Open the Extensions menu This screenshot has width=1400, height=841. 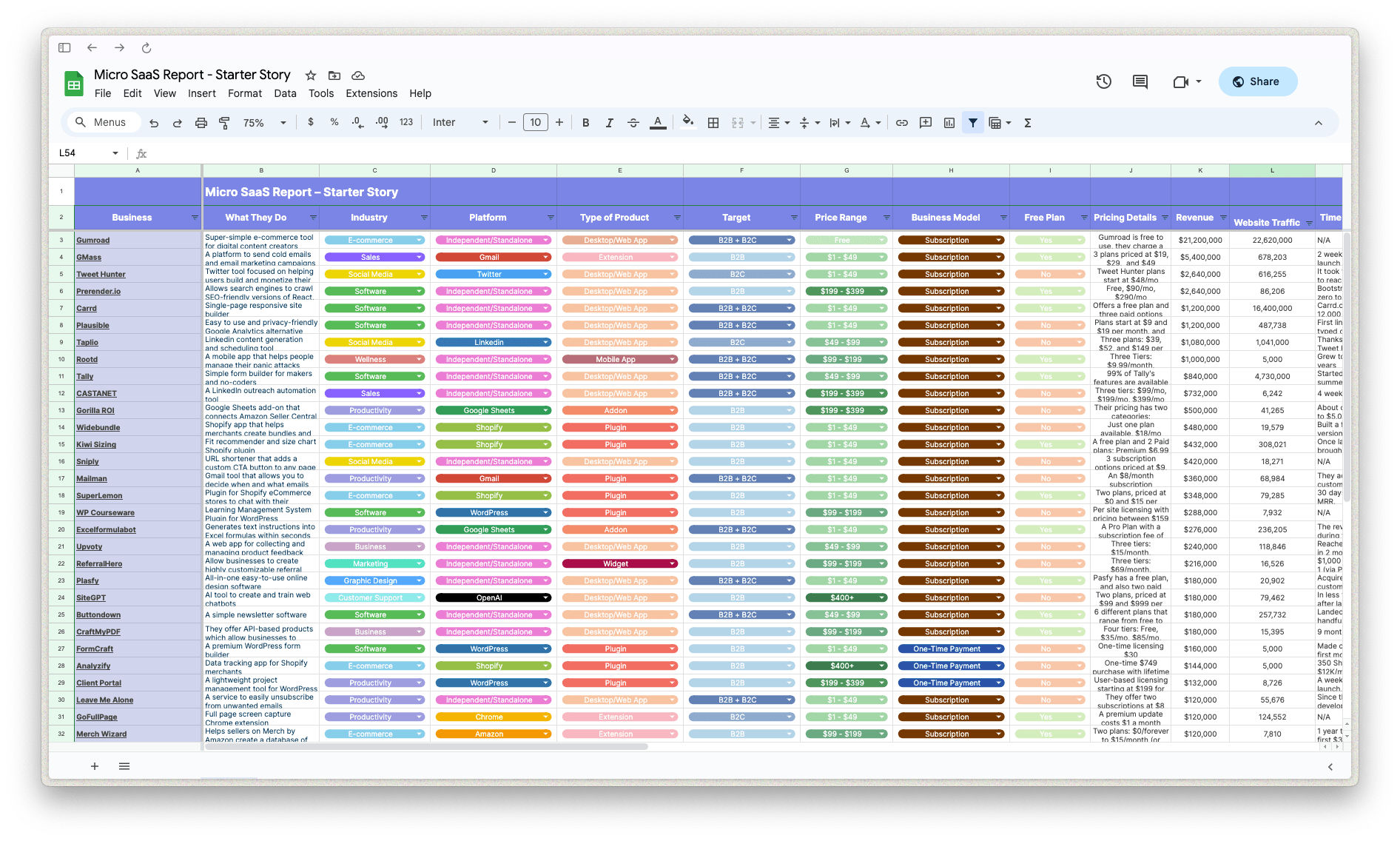(x=371, y=93)
